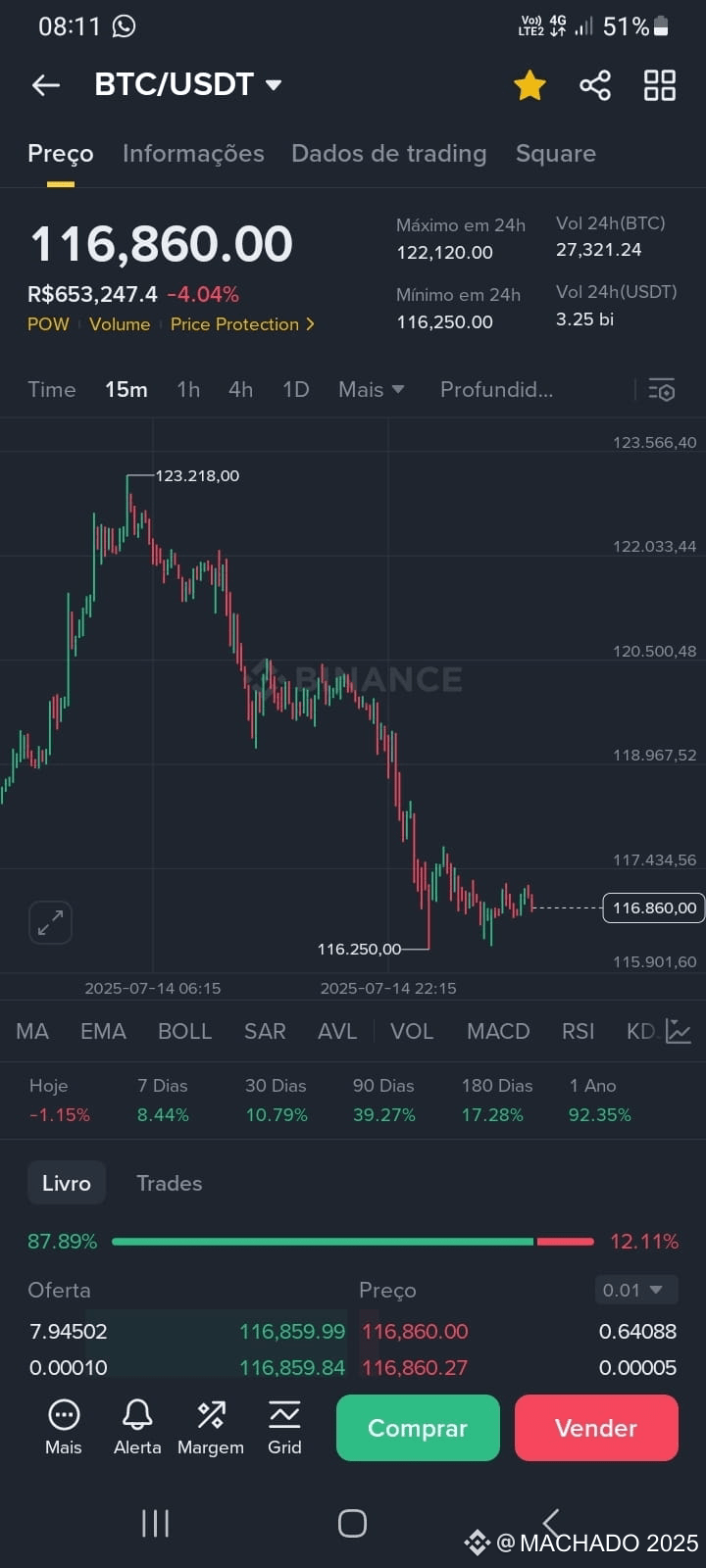Tap the ask price 116,860.27
The image size is (706, 1568).
coord(415,1367)
